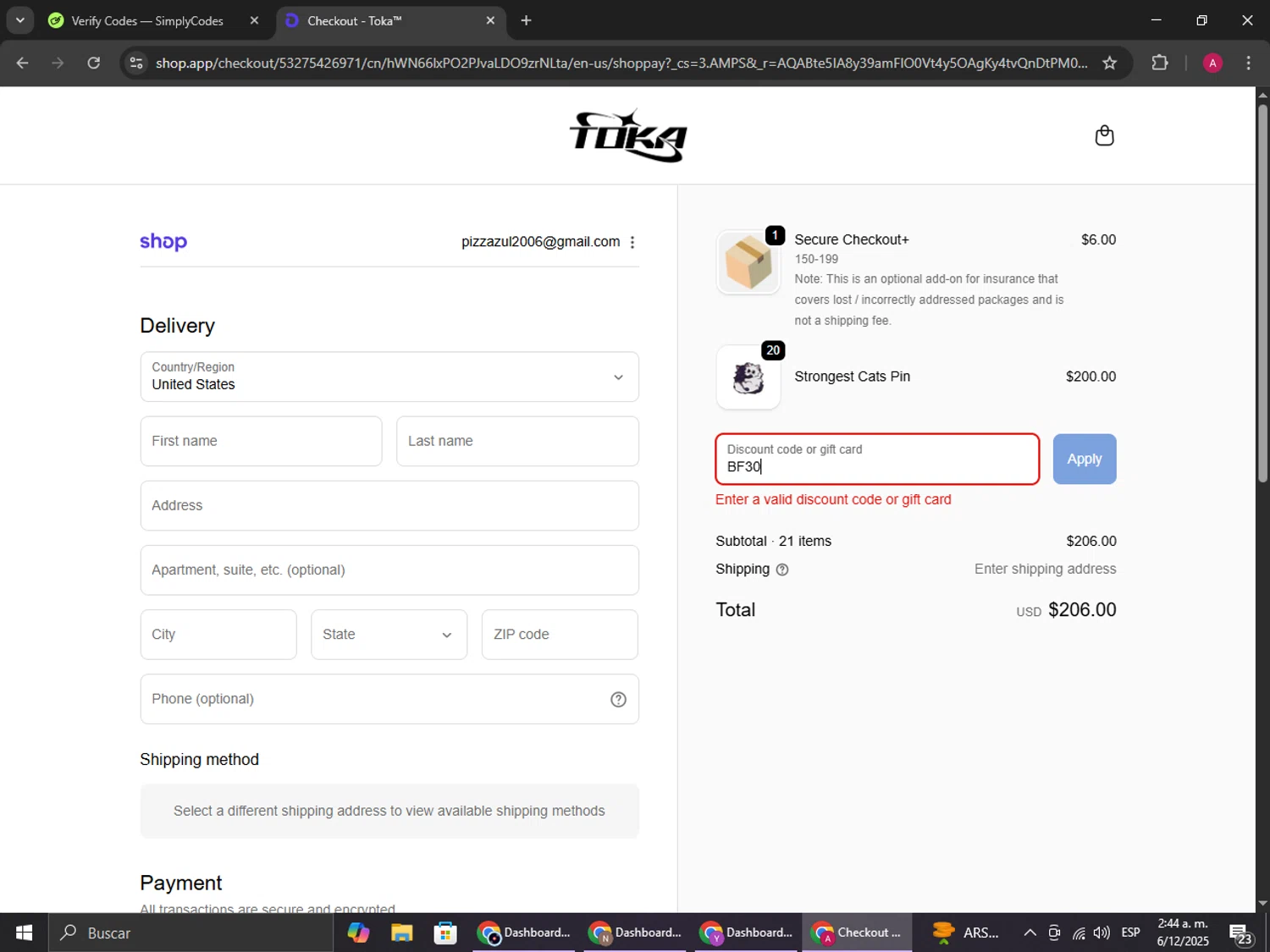
Task: Click the Secure Checkout+ product thumbnail
Action: [748, 263]
